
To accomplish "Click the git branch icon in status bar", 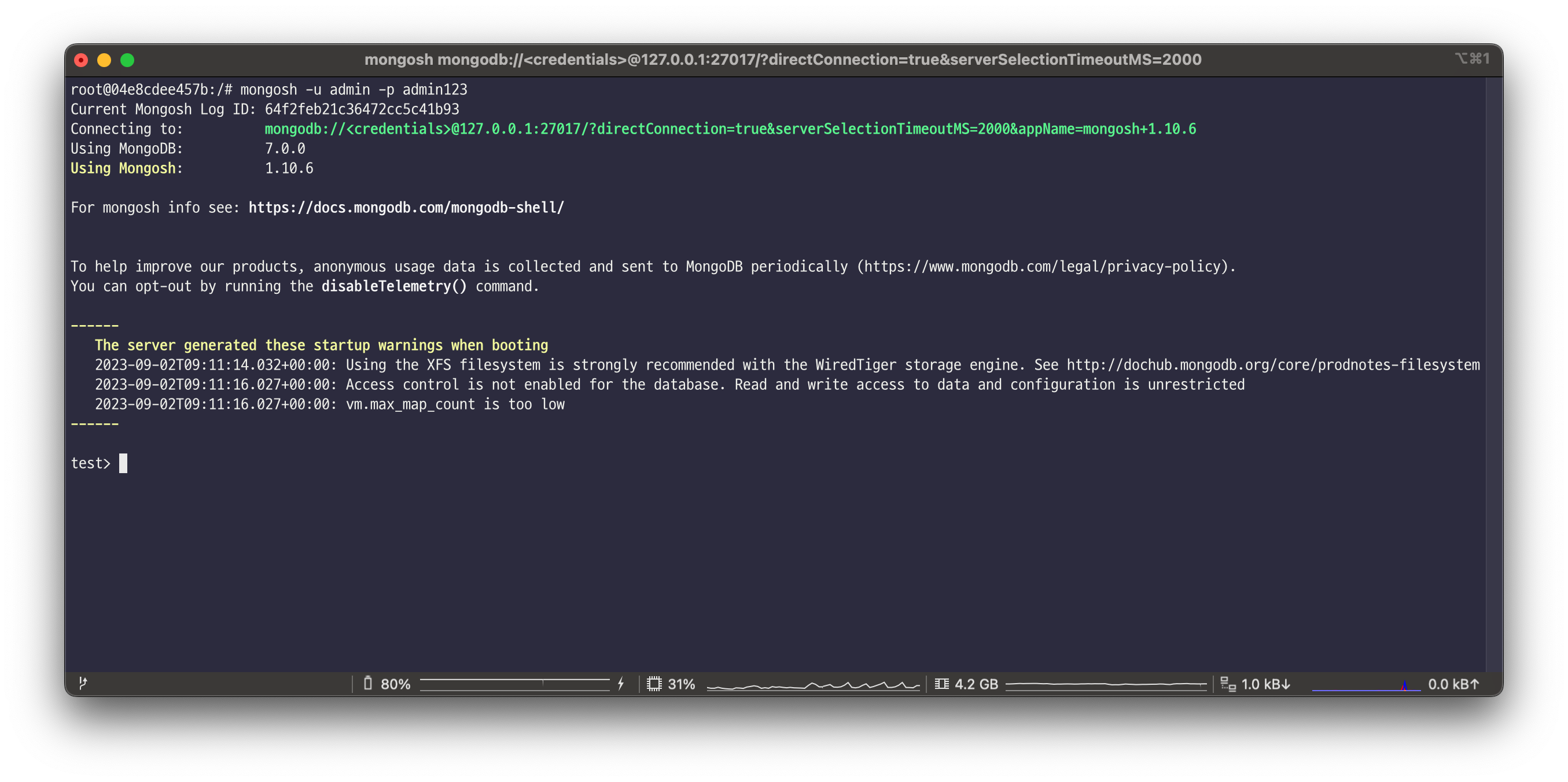I will point(83,684).
